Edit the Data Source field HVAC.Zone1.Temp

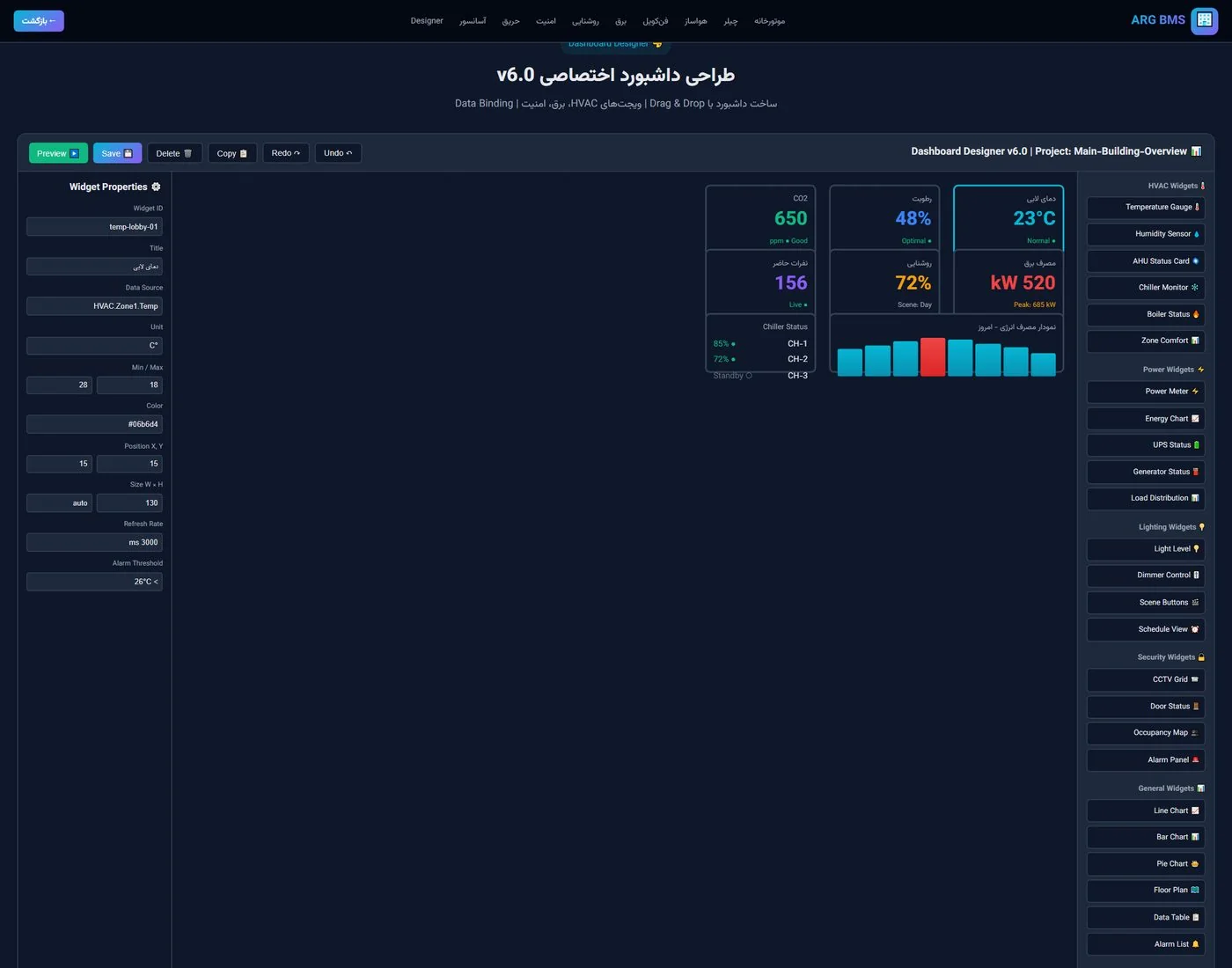coord(94,306)
